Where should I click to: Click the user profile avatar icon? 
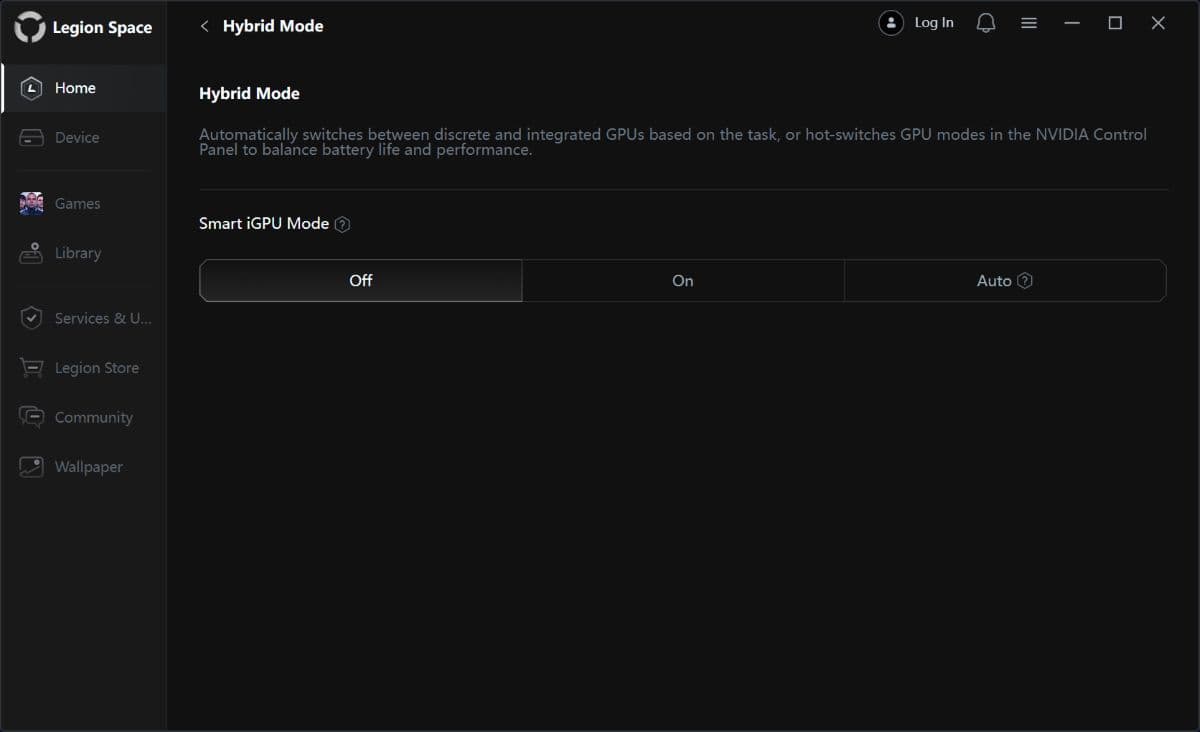click(890, 23)
